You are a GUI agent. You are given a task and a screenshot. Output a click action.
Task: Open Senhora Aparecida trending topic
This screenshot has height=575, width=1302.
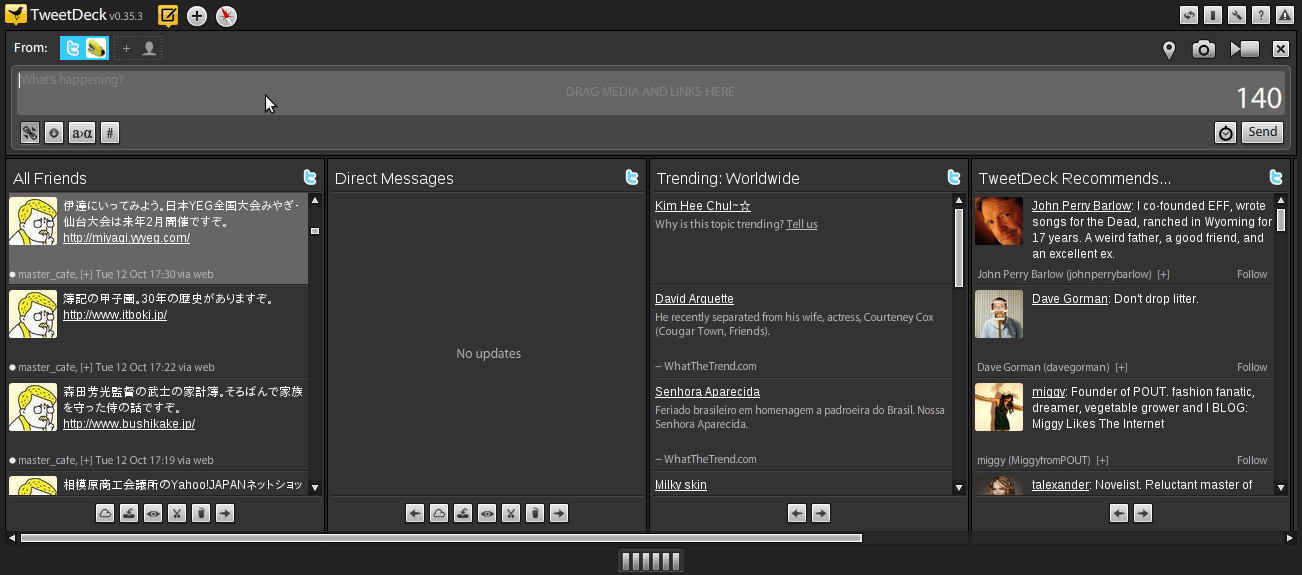pos(707,392)
